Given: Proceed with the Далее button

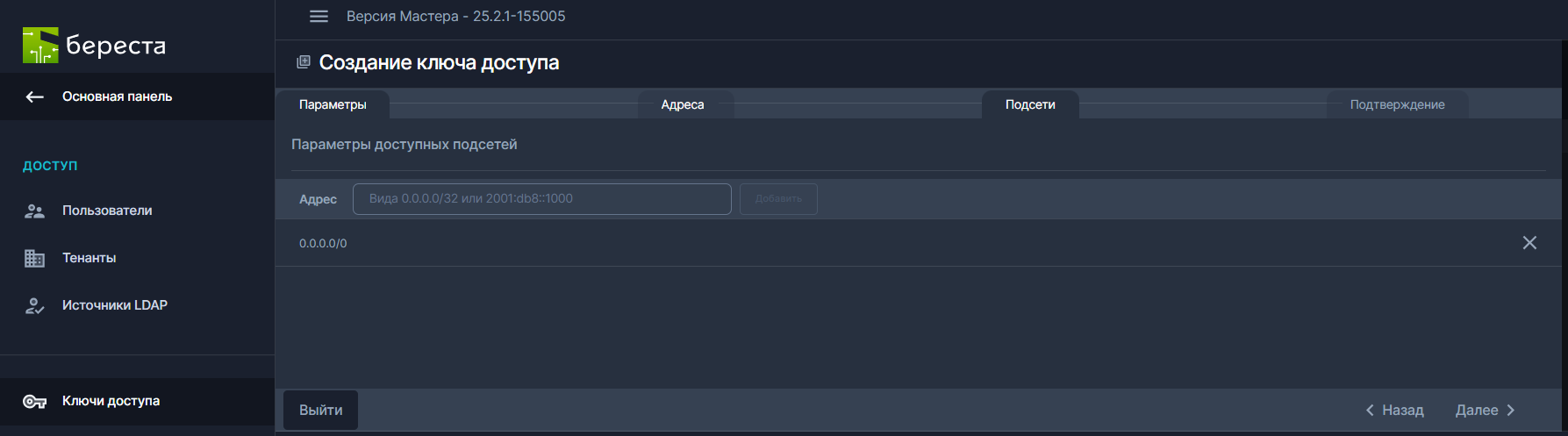Looking at the screenshot, I should pos(1486,411).
